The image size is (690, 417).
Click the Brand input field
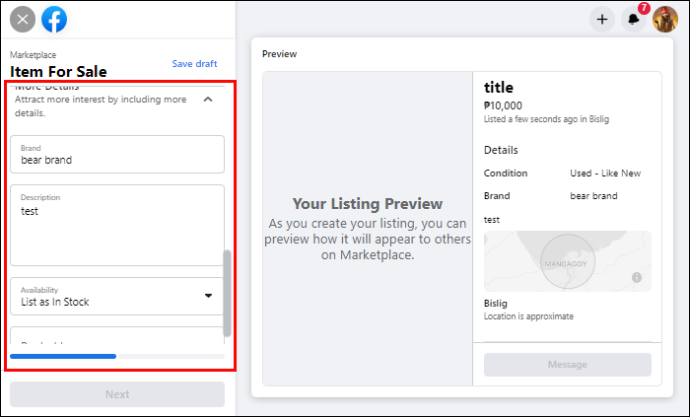point(117,154)
